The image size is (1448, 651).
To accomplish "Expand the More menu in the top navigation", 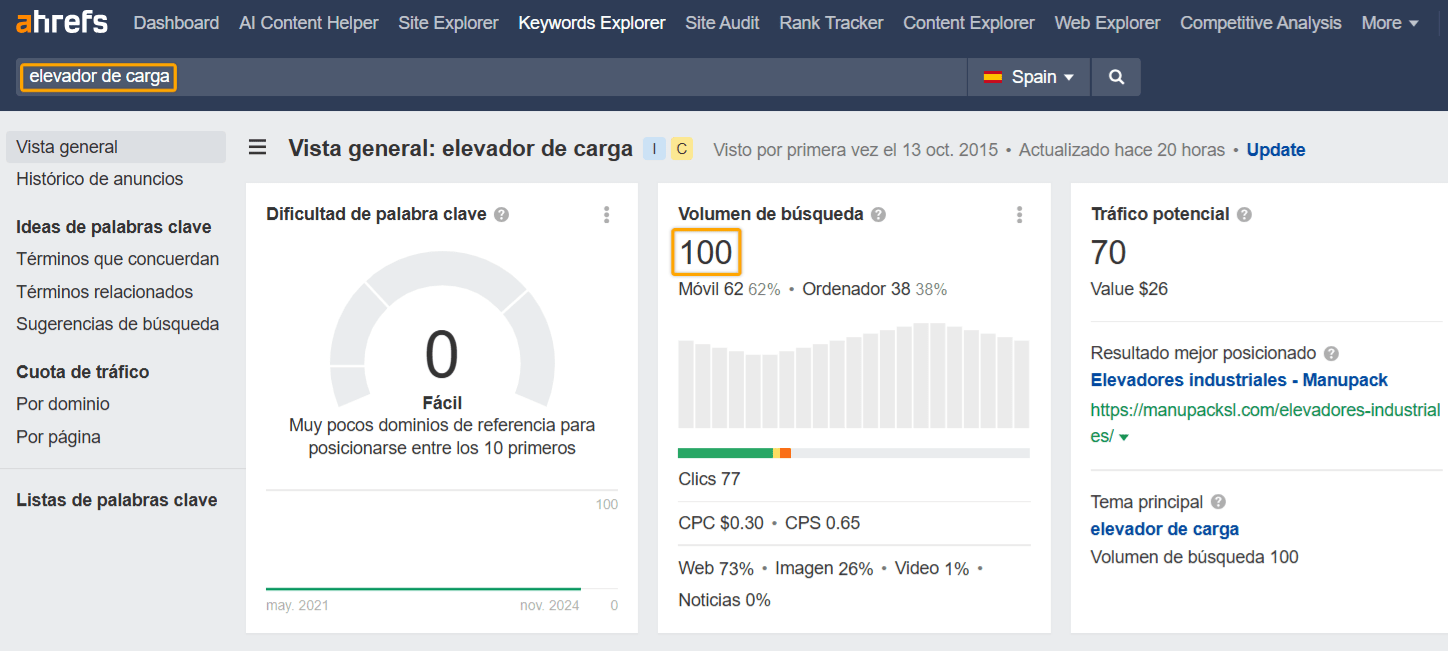I will [x=1390, y=22].
